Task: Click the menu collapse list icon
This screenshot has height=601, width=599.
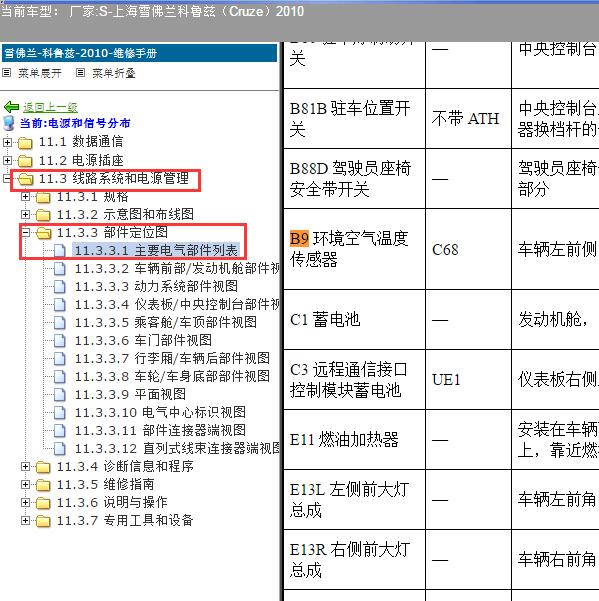Action: point(80,72)
